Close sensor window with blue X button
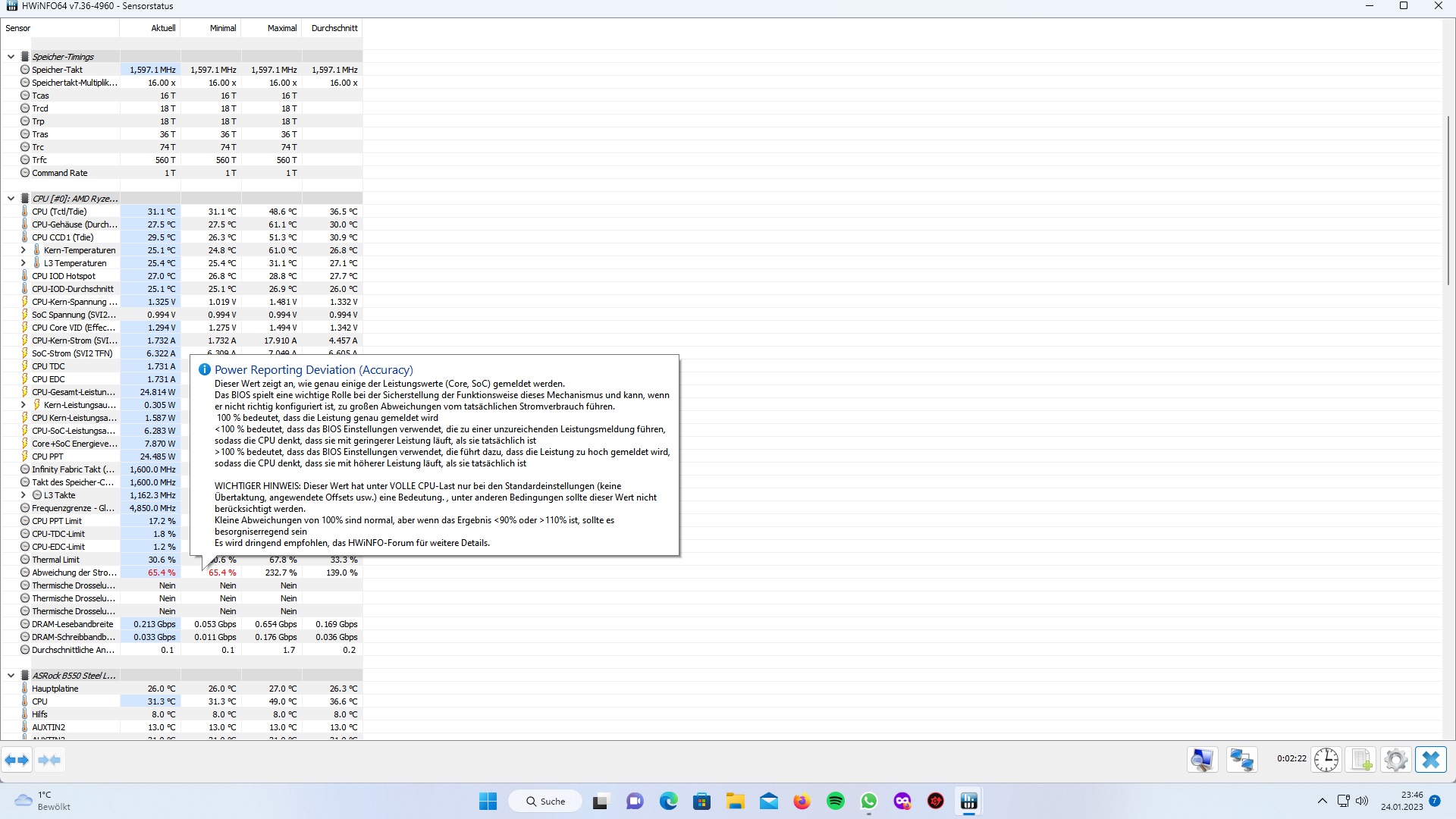The image size is (1456, 819). point(1431,759)
